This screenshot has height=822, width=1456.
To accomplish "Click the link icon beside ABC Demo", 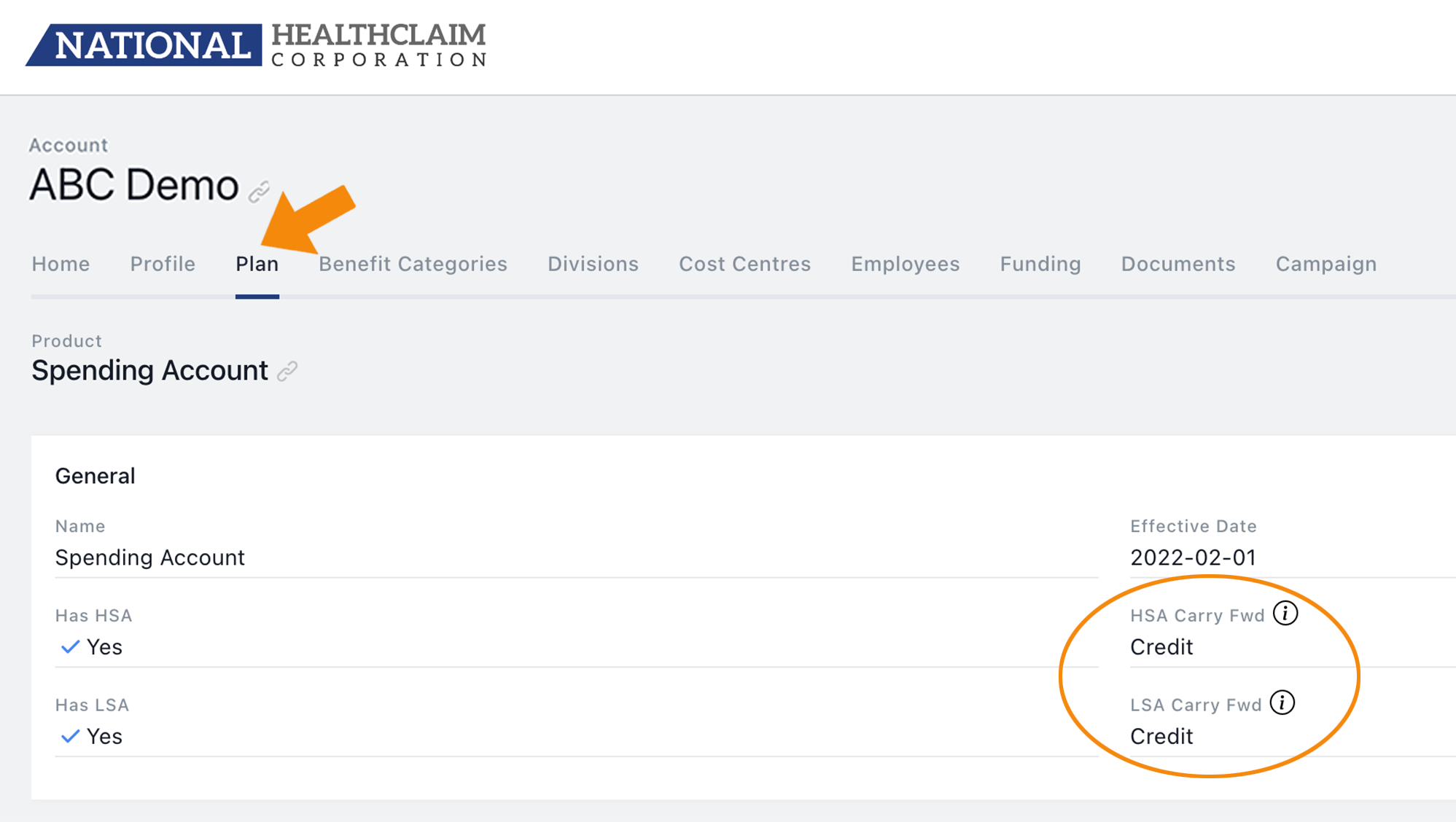I will tap(259, 192).
